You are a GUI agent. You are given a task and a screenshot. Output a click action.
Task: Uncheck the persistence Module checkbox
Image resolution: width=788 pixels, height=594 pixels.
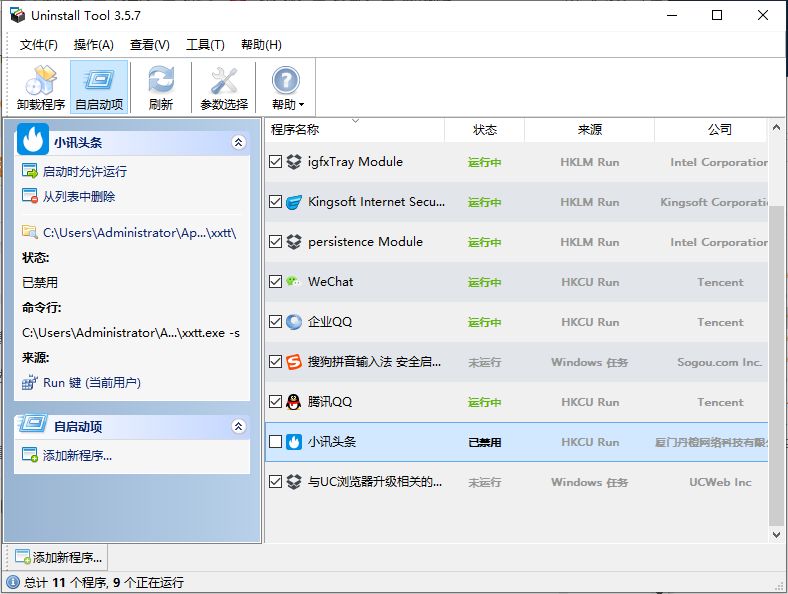275,242
